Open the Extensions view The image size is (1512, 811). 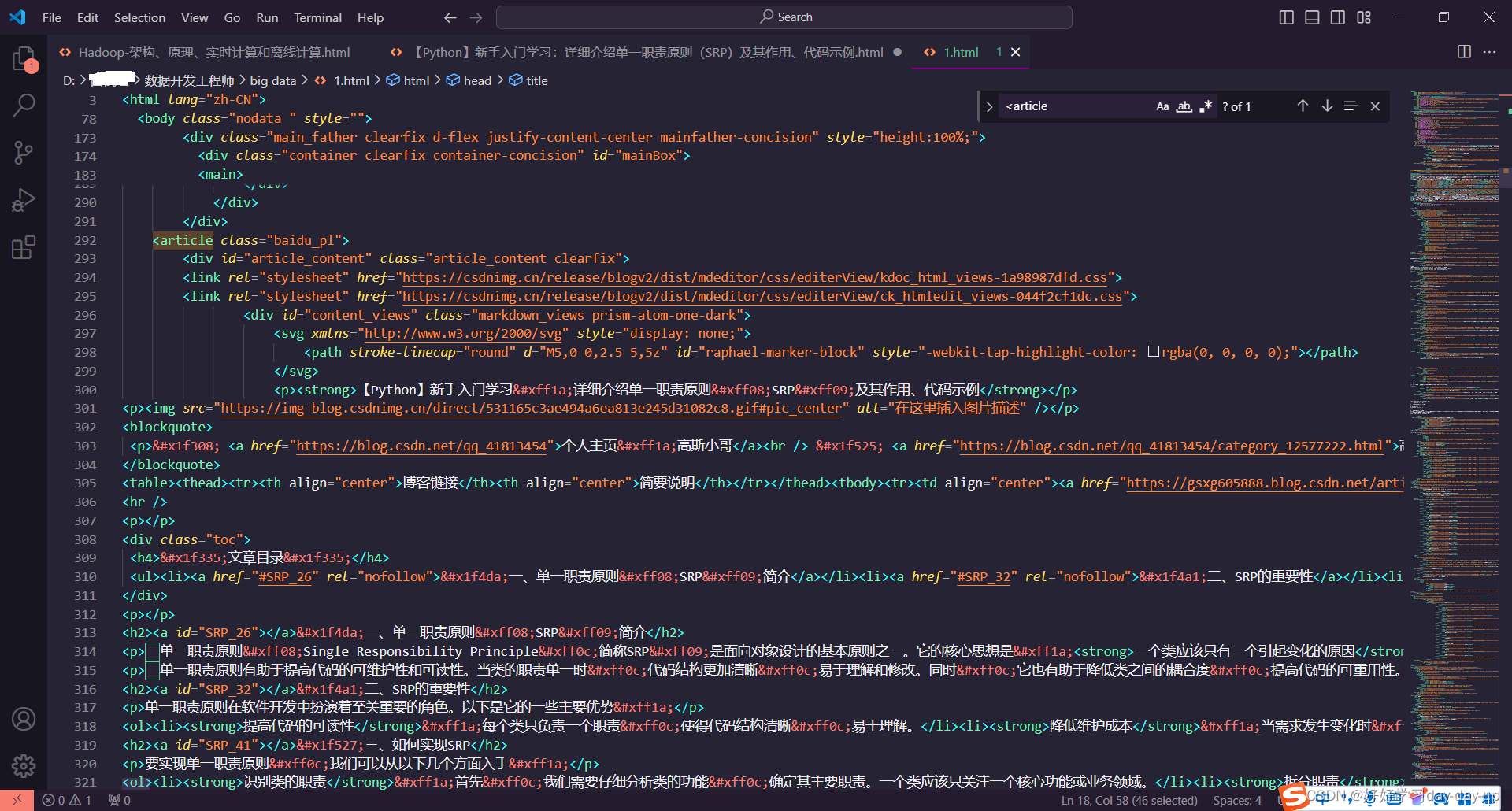24,247
